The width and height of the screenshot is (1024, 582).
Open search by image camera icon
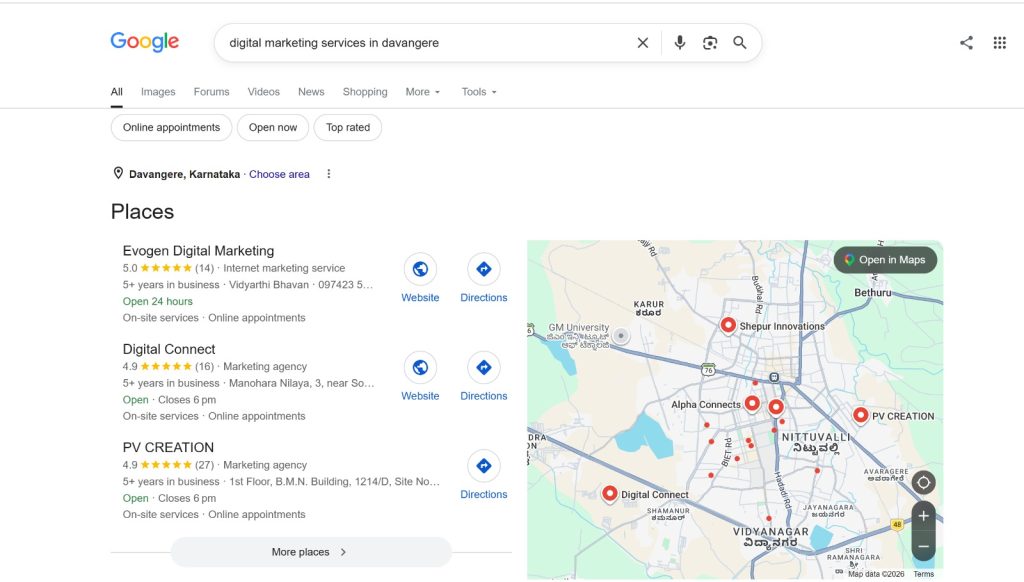(x=710, y=42)
